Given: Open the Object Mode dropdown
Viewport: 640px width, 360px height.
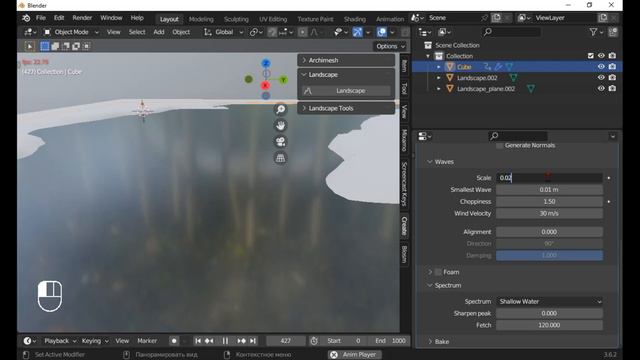Looking at the screenshot, I should click(71, 32).
